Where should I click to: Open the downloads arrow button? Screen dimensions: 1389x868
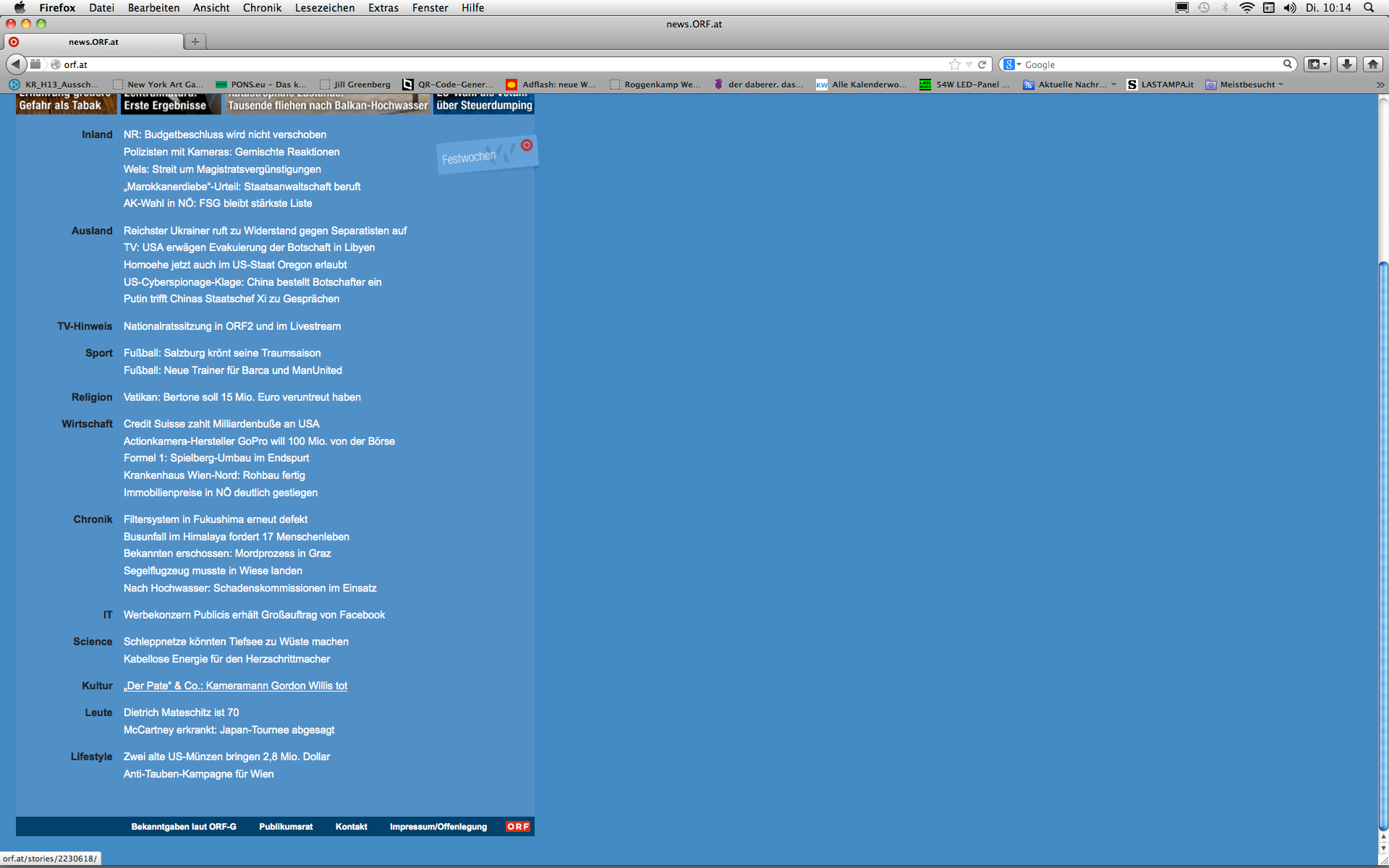[x=1346, y=64]
